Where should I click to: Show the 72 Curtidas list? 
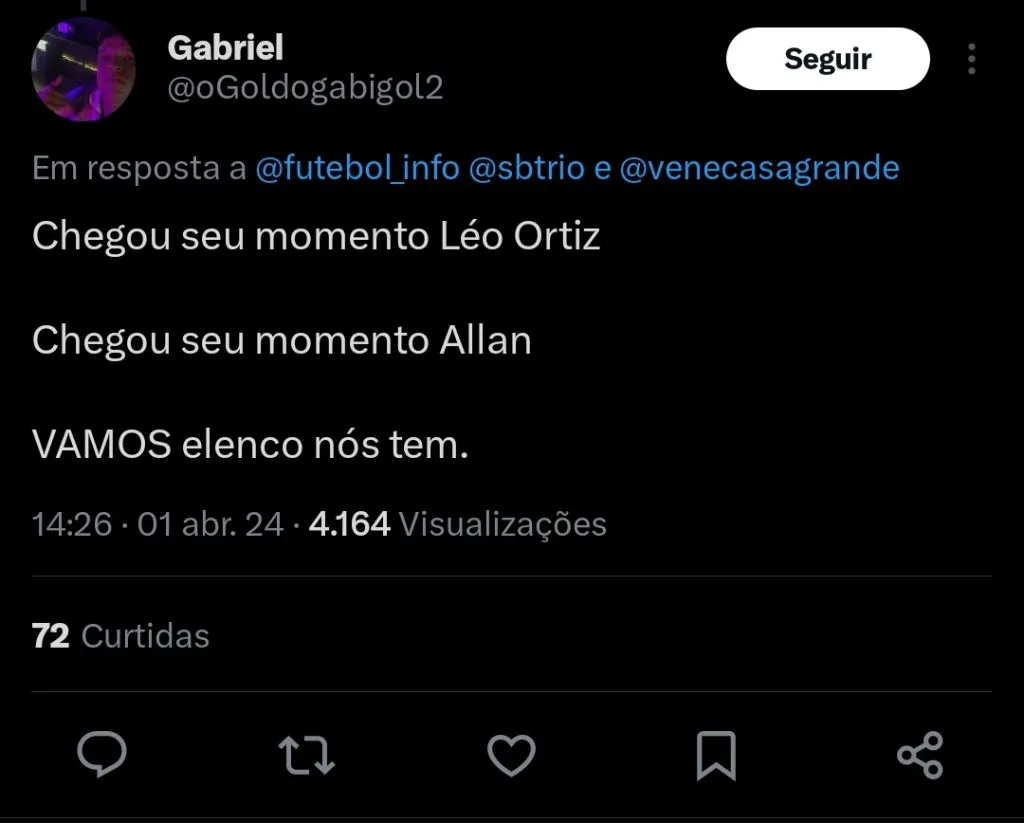pyautogui.click(x=121, y=636)
